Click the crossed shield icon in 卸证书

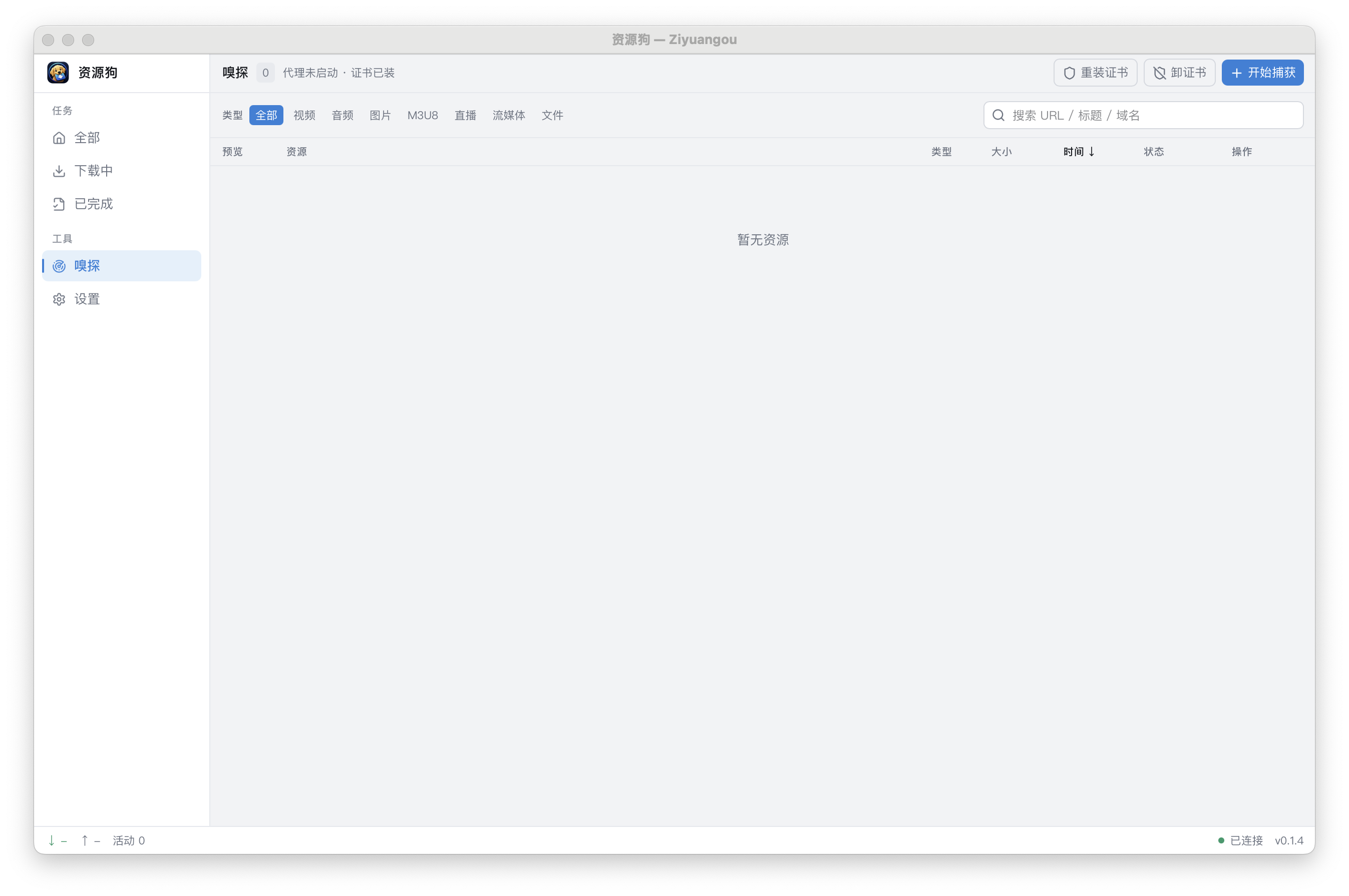1159,73
